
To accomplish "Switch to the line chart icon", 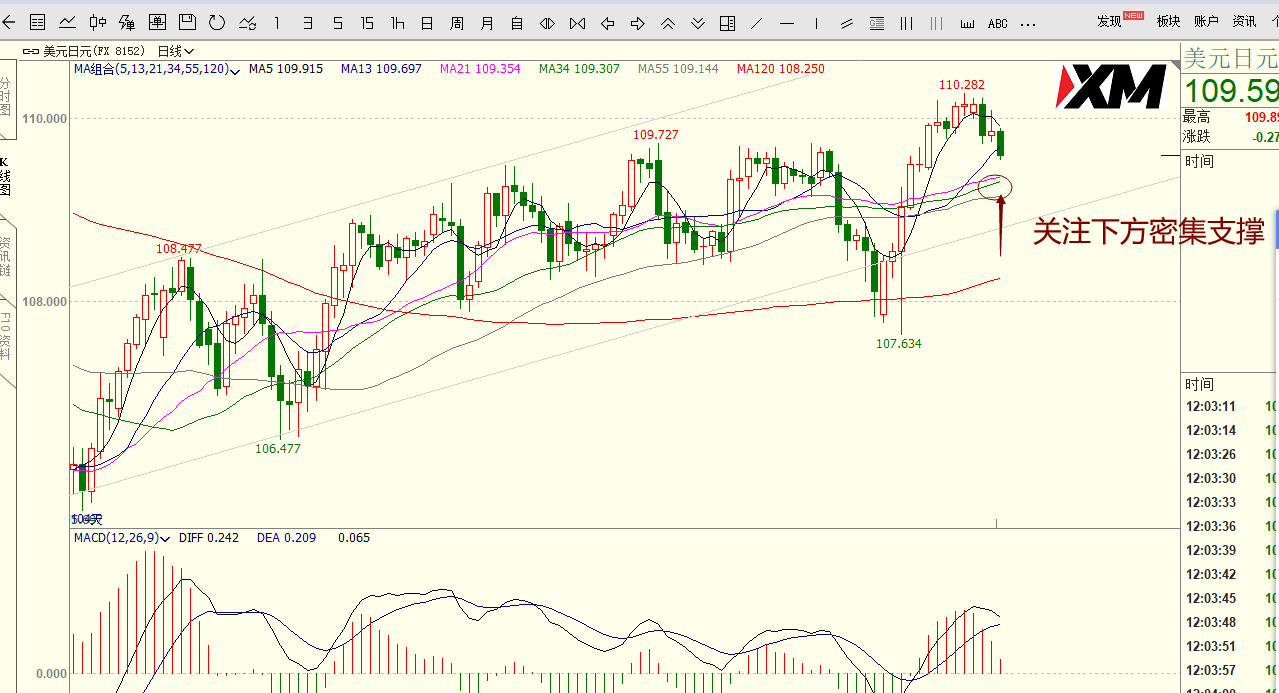I will (x=68, y=22).
